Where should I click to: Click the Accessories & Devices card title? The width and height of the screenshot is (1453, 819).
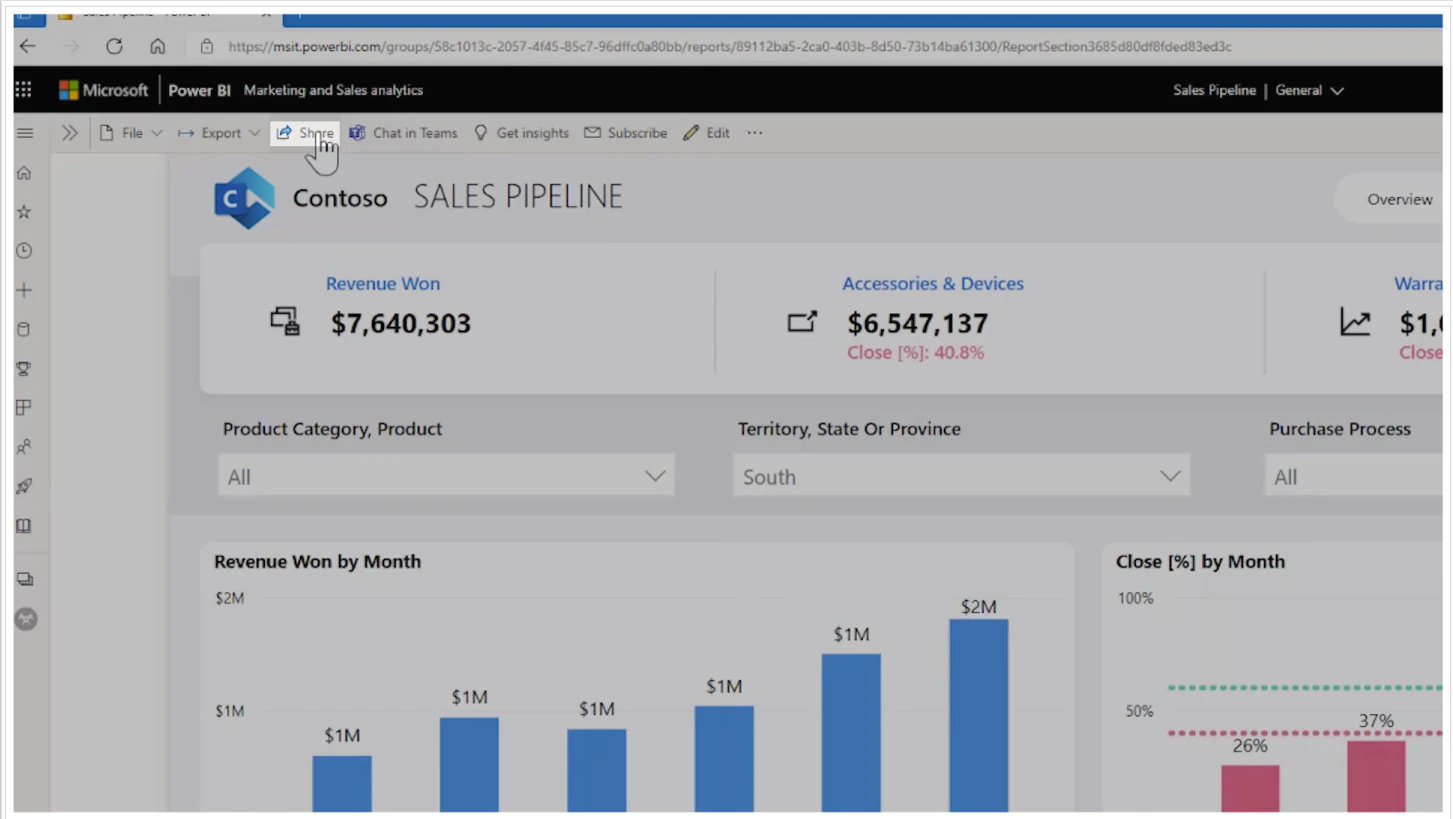click(933, 284)
